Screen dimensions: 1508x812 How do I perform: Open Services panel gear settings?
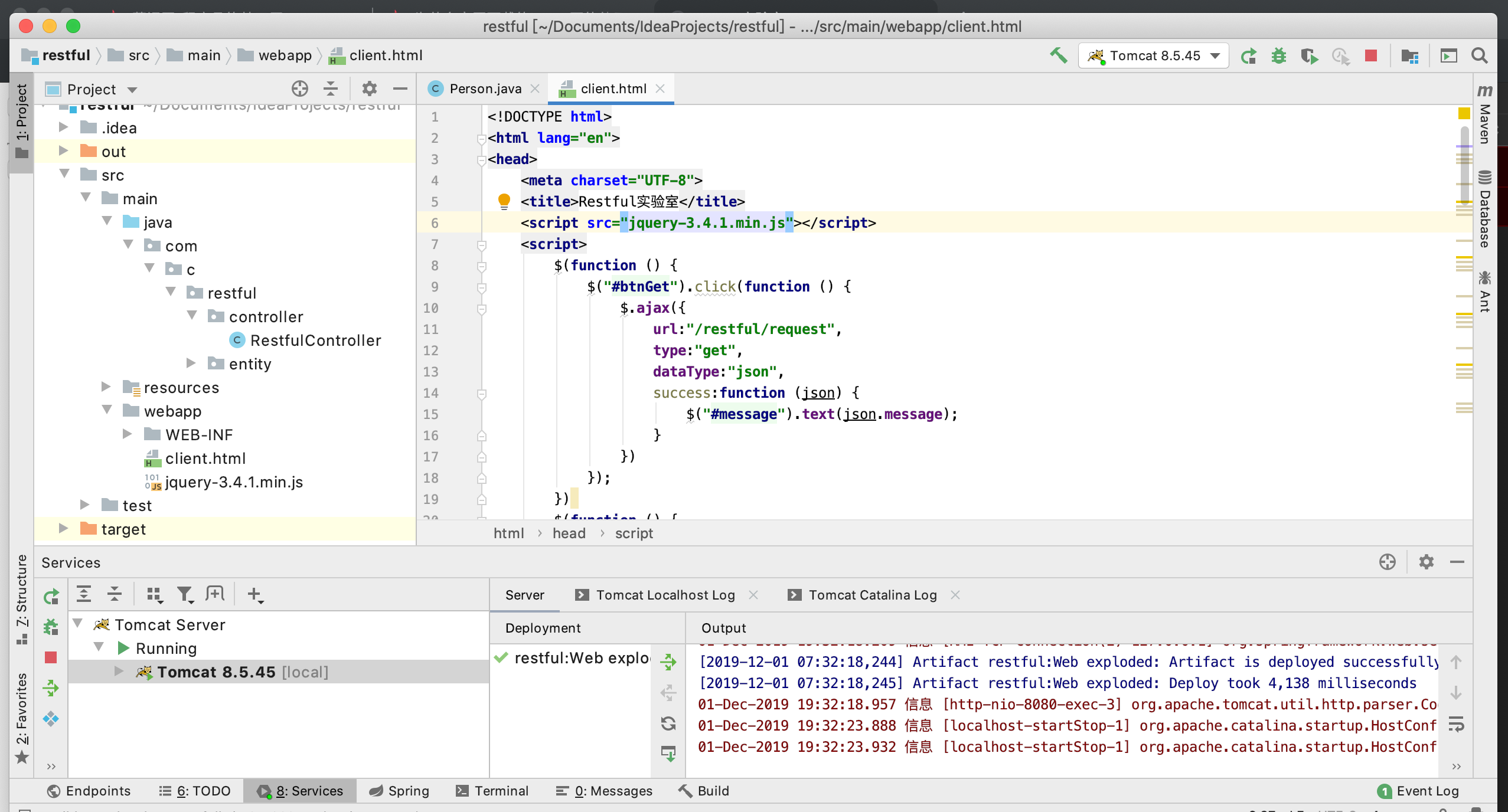click(1427, 562)
